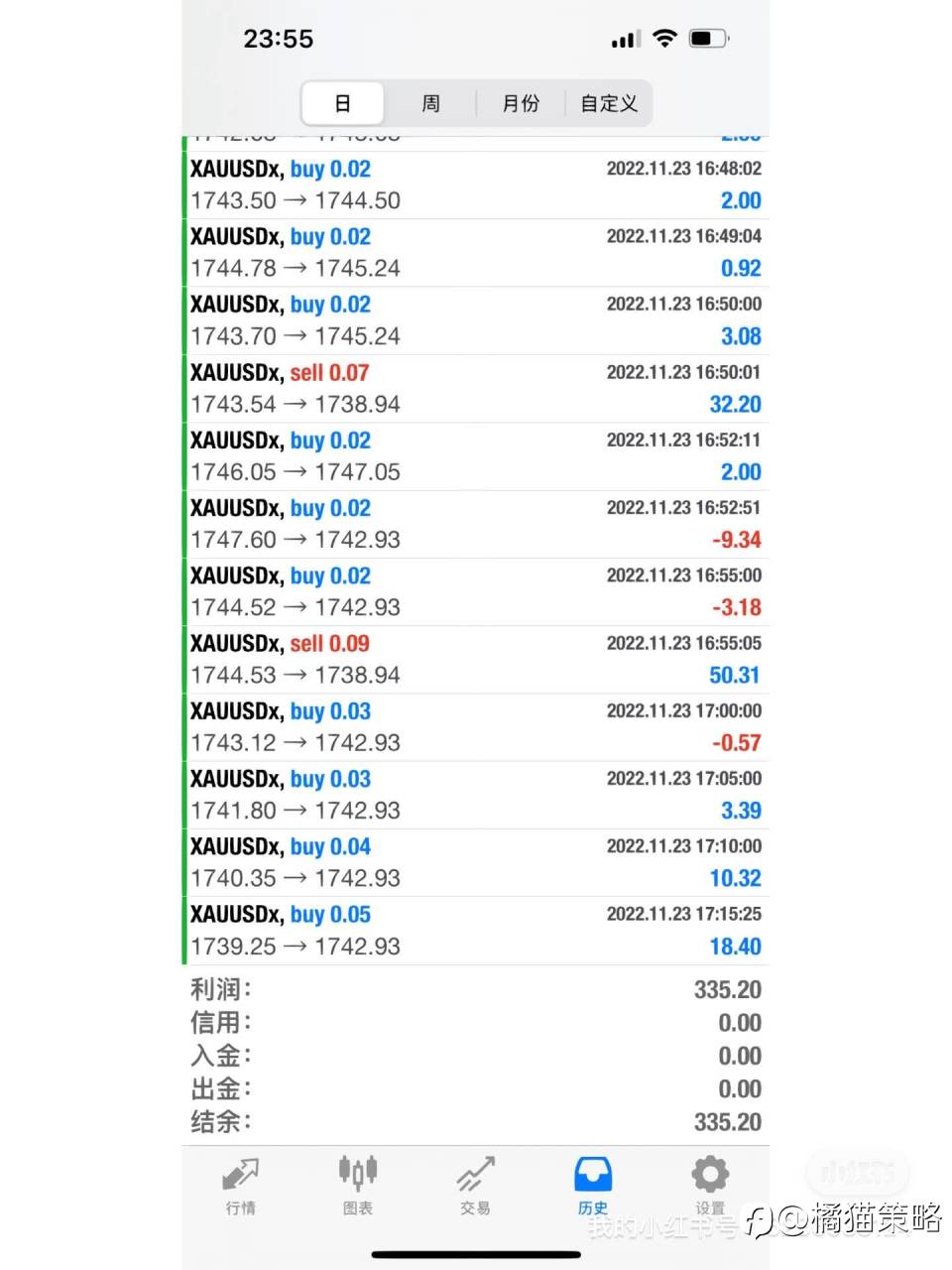This screenshot has height=1270, width=952.
Task: Open the buy 0.04 trade with 10.32 profit
Action: click(475, 862)
